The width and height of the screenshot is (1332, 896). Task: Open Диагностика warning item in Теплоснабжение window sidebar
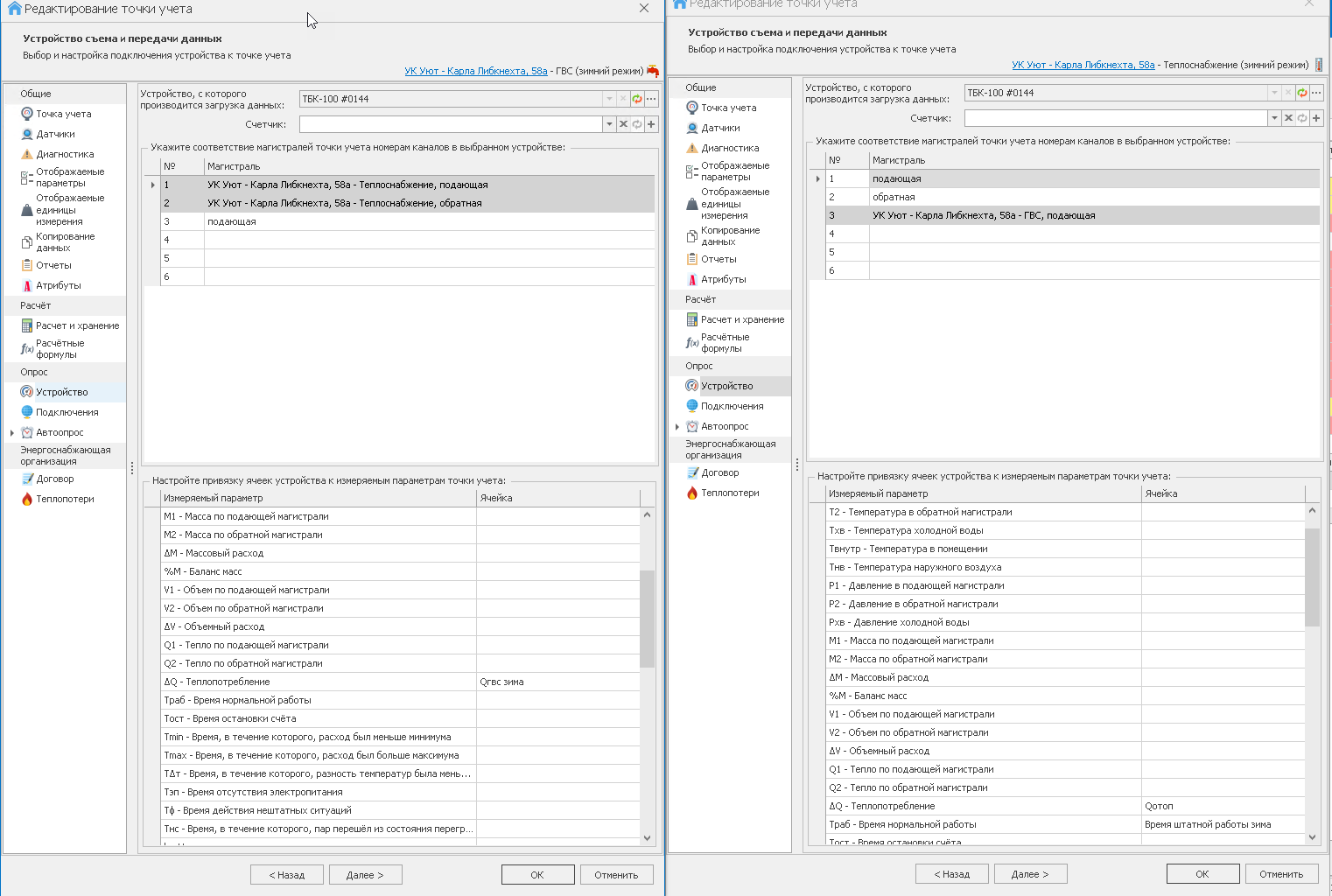click(x=729, y=148)
